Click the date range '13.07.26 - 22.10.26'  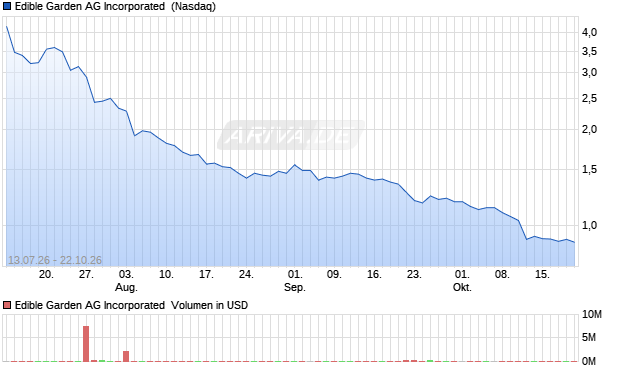coord(55,260)
